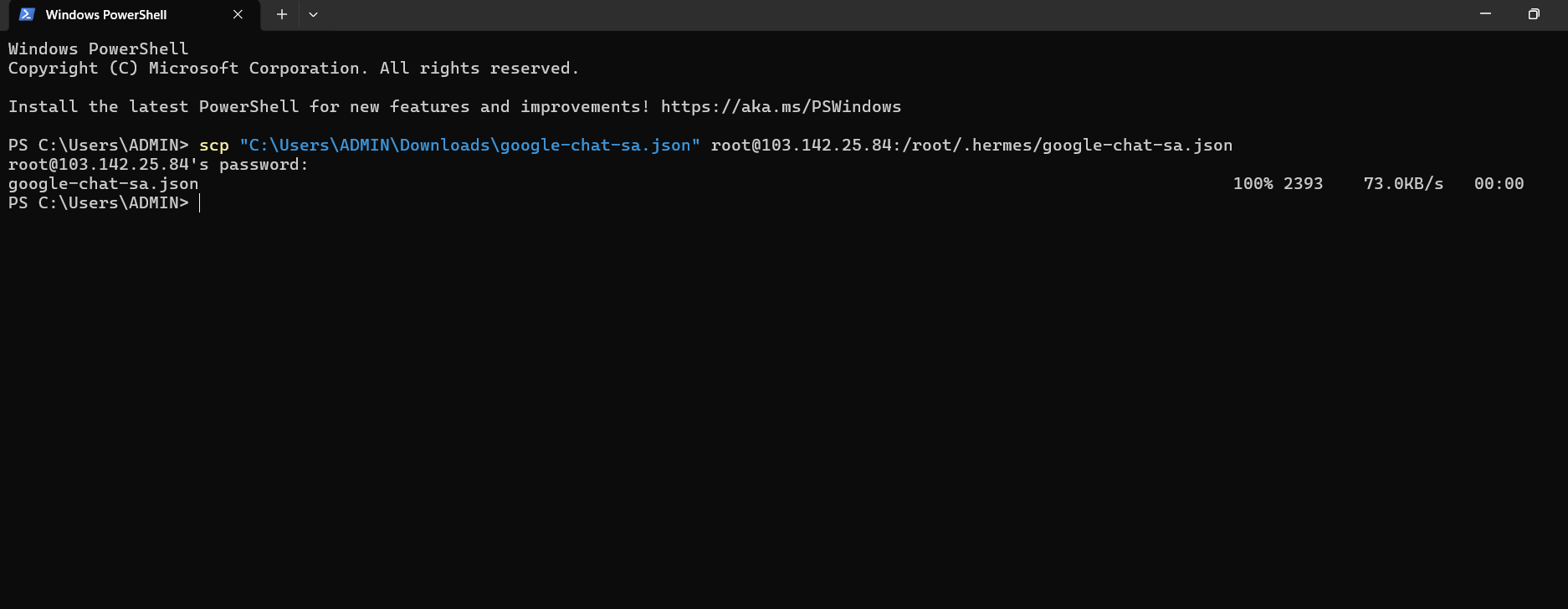Click the "73.0KB/s" transfer speed
The width and height of the screenshot is (1568, 609).
(x=1403, y=183)
